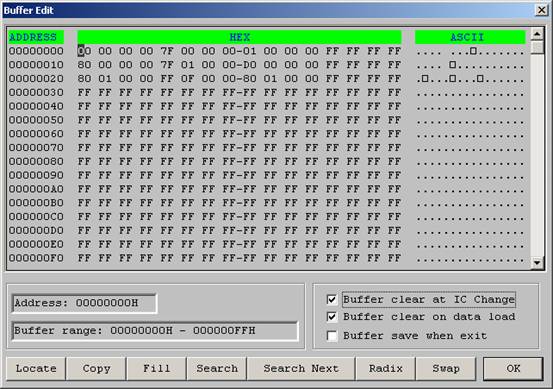
Task: Click address row 000000C0
Action: [x=267, y=217]
